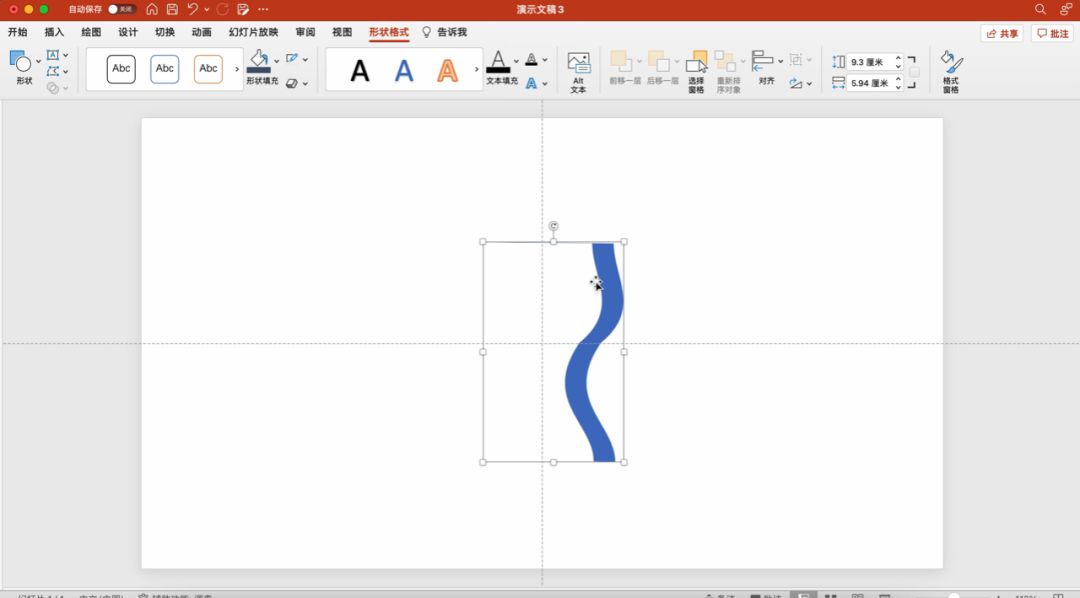
Task: Open the shape effects dropdown arrow
Action: (305, 83)
